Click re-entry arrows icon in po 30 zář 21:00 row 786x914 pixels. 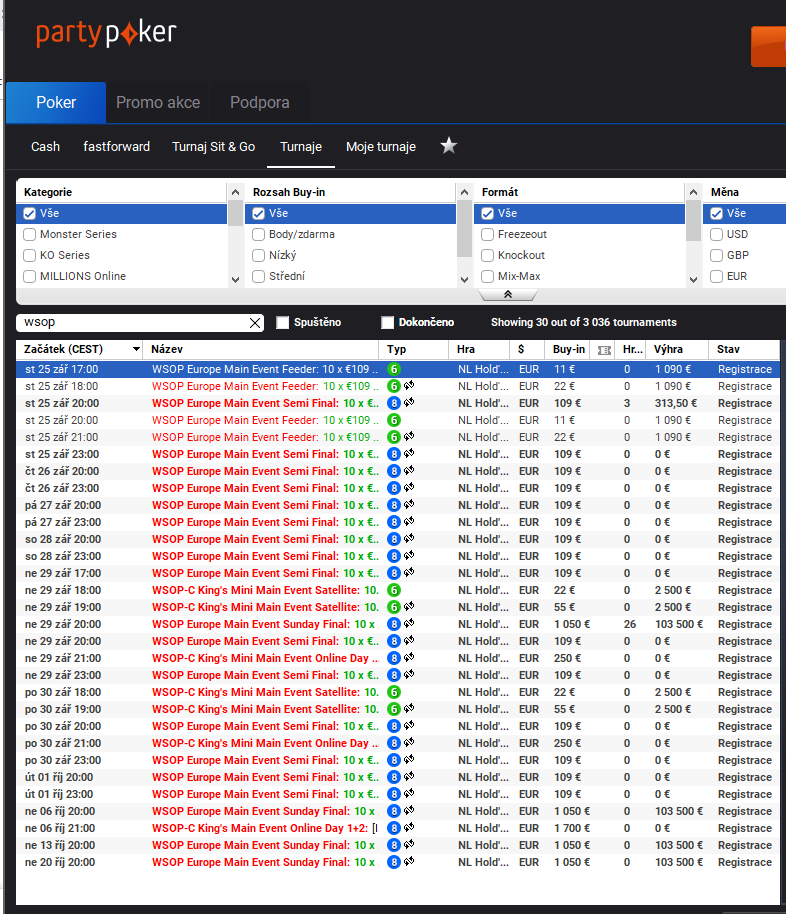tap(409, 742)
